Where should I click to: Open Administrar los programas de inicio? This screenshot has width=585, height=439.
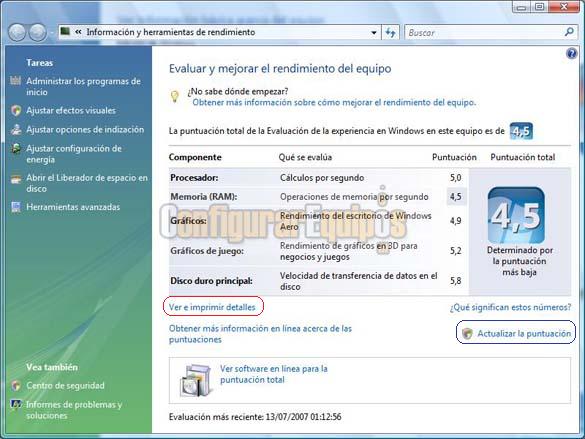point(83,87)
